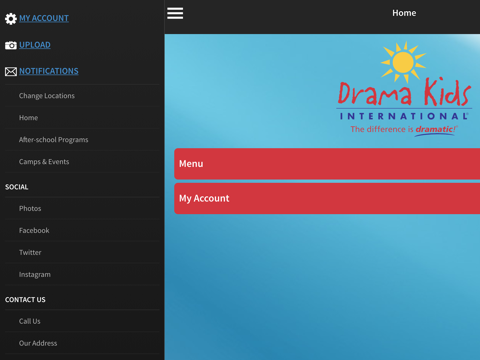Click the gear icon beside My Account
Screen dimensions: 480x360
tap(11, 19)
